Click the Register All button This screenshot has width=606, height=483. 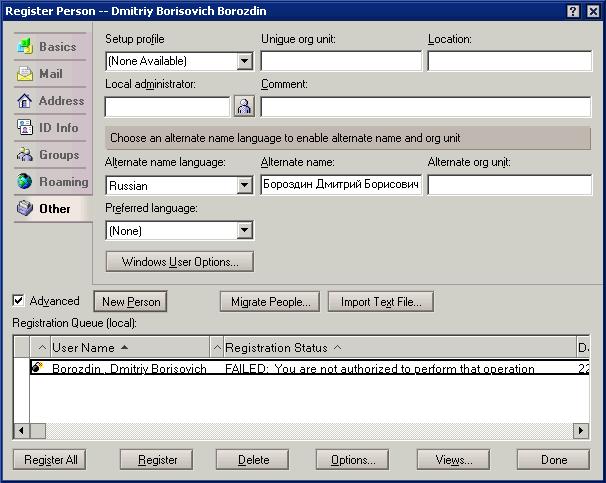click(x=50, y=459)
